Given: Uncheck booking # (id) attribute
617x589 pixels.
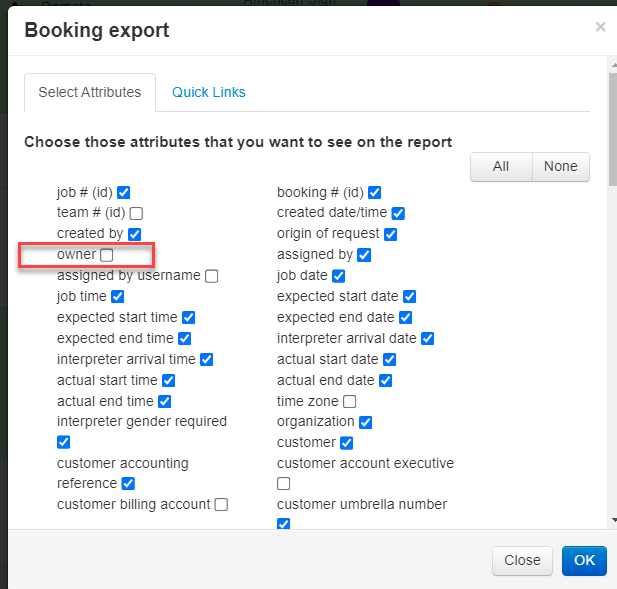Looking at the screenshot, I should 374,192.
